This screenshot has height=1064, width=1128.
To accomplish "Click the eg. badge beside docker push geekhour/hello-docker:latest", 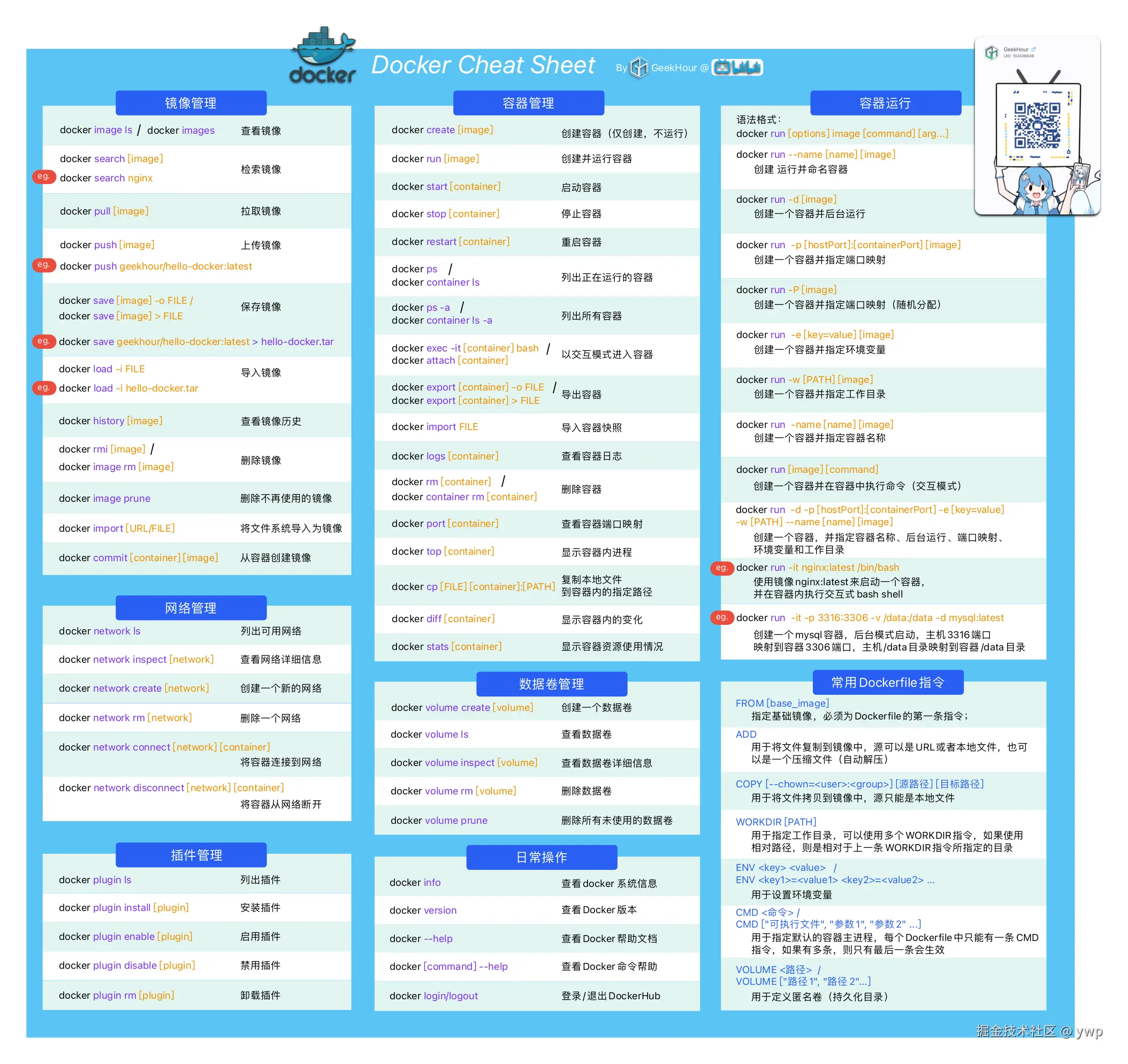I will [44, 264].
